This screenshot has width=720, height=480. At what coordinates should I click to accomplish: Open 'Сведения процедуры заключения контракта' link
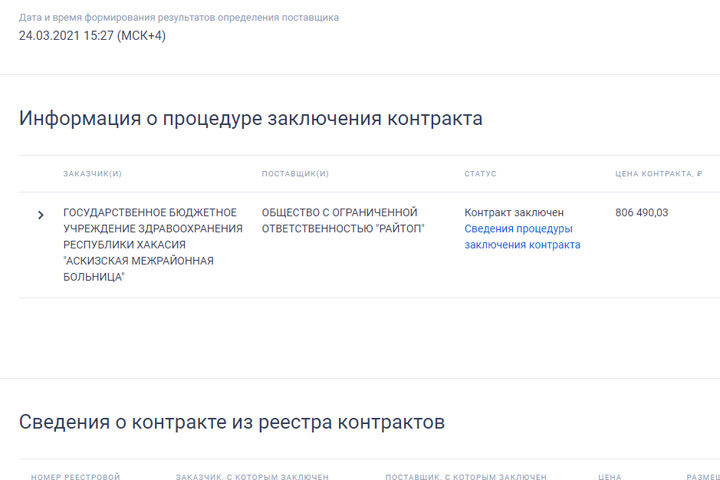coord(522,237)
